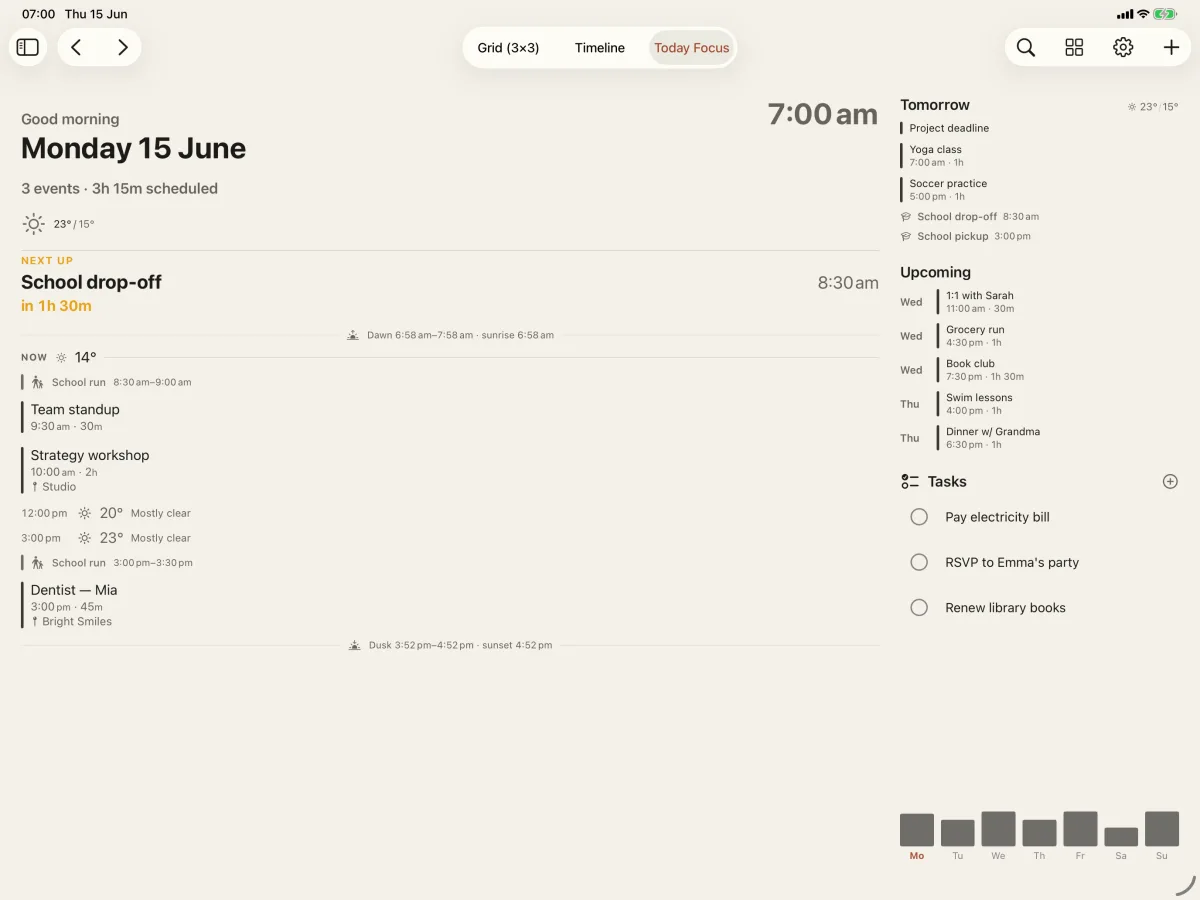Click the sun icon beside 23°/15° under date
The image size is (1200, 900).
34,224
